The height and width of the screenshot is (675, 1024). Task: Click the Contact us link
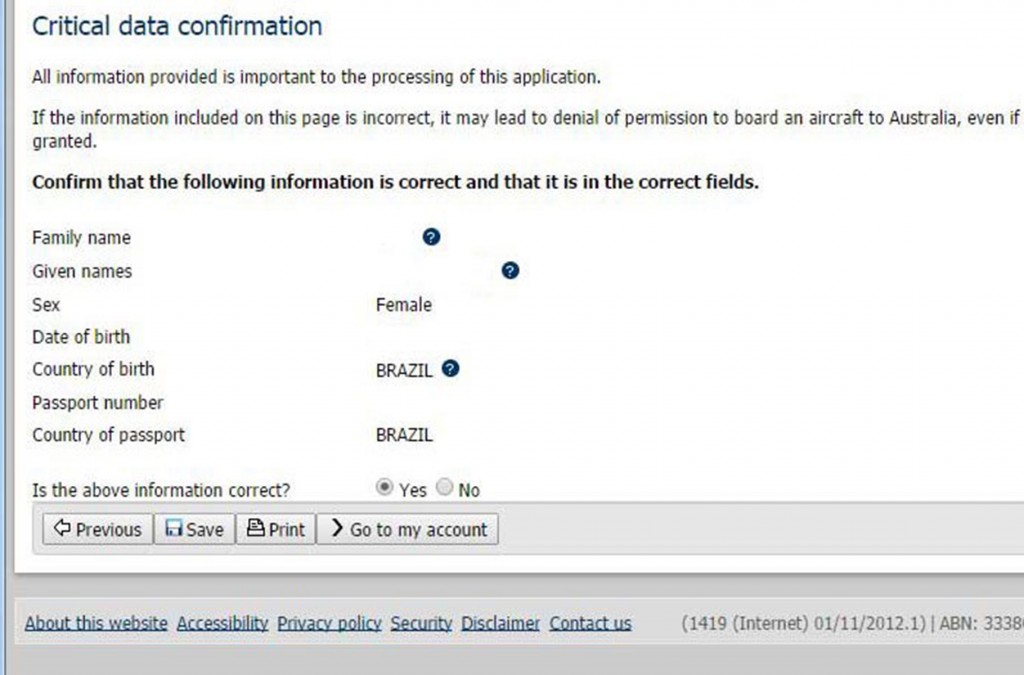590,623
